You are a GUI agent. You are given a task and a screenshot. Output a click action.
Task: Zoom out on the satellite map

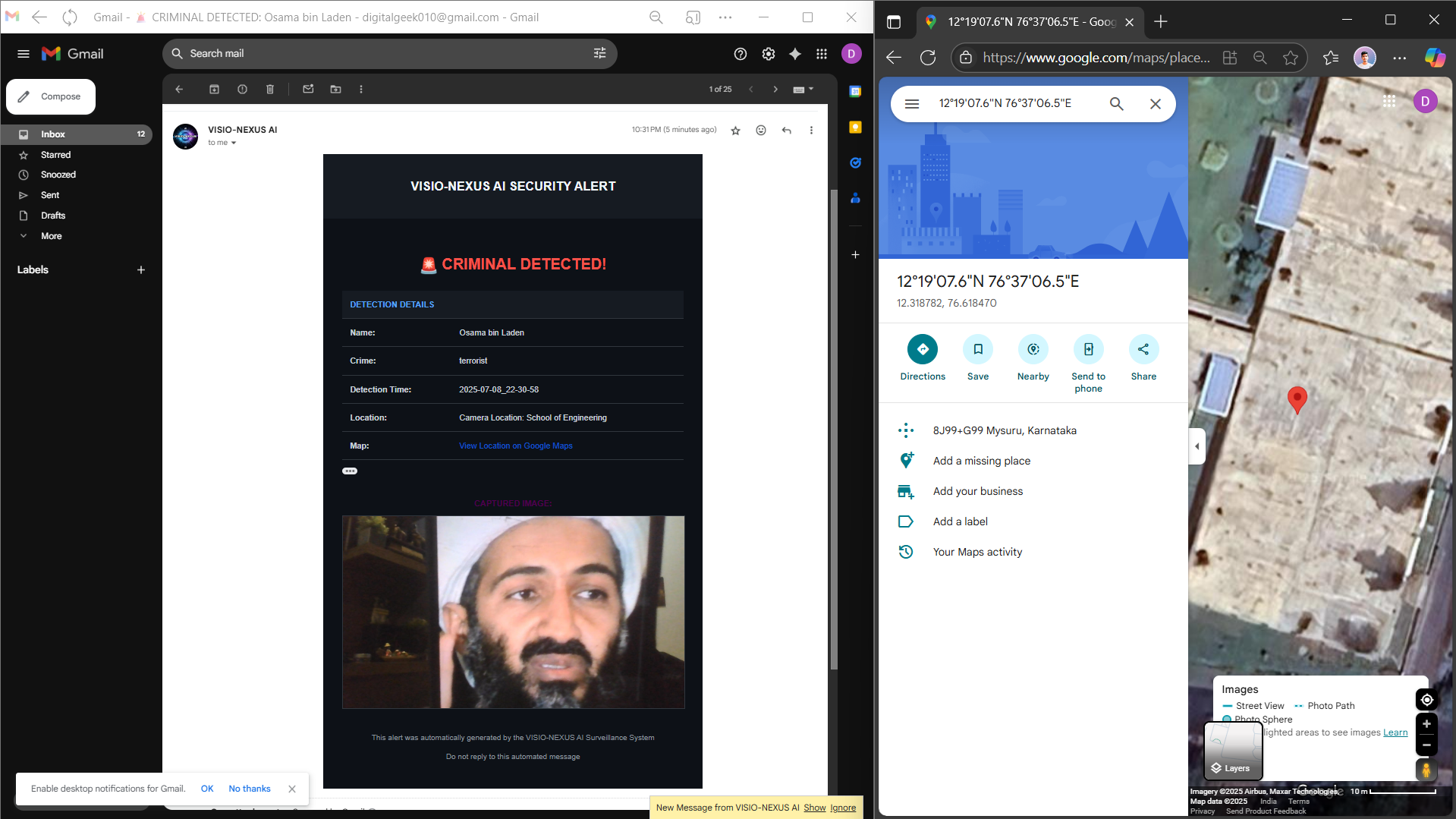(1426, 745)
